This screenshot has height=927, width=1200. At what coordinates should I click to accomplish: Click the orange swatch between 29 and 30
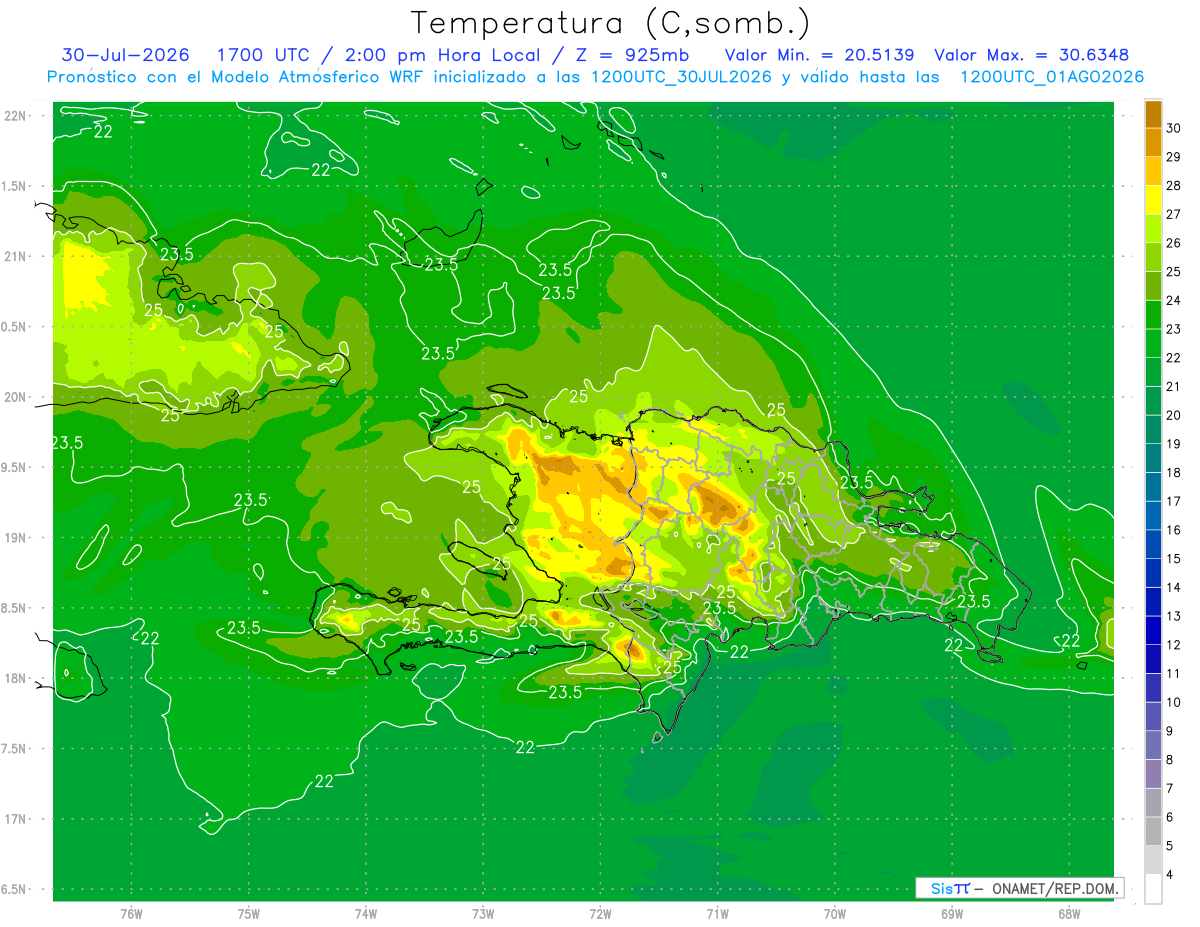(x=1153, y=142)
